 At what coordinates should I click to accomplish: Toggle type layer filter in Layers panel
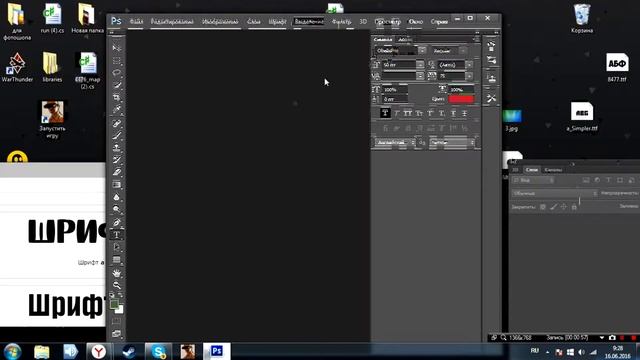pos(608,180)
